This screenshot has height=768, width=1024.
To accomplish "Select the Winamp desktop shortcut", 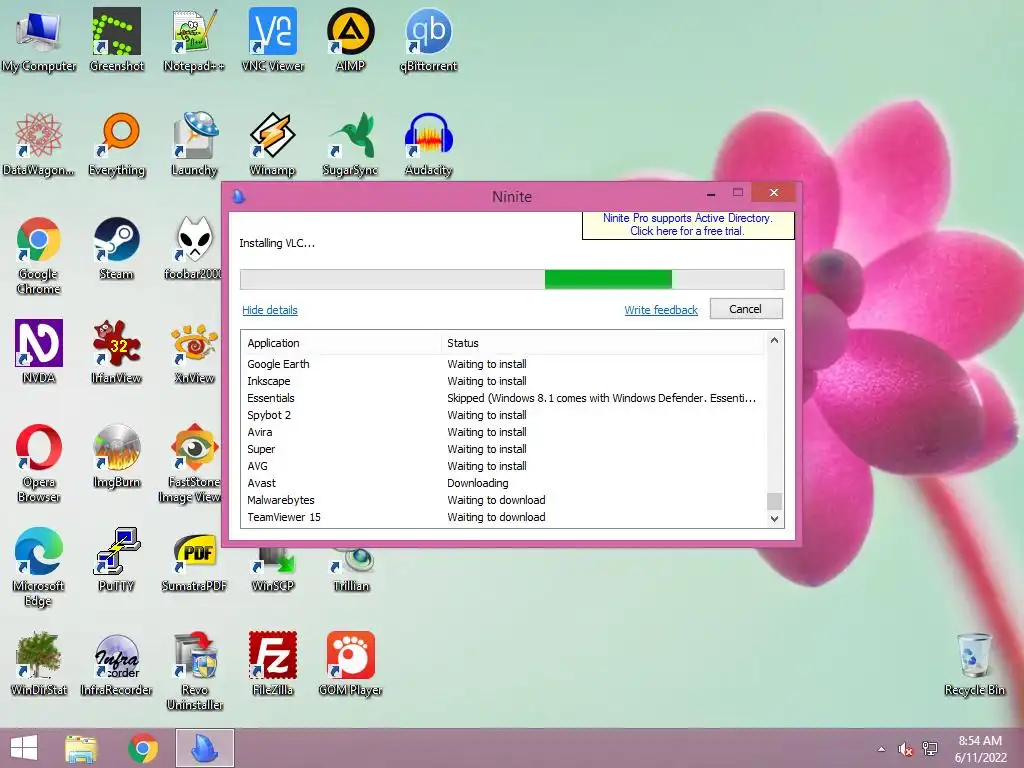I will coord(272,144).
